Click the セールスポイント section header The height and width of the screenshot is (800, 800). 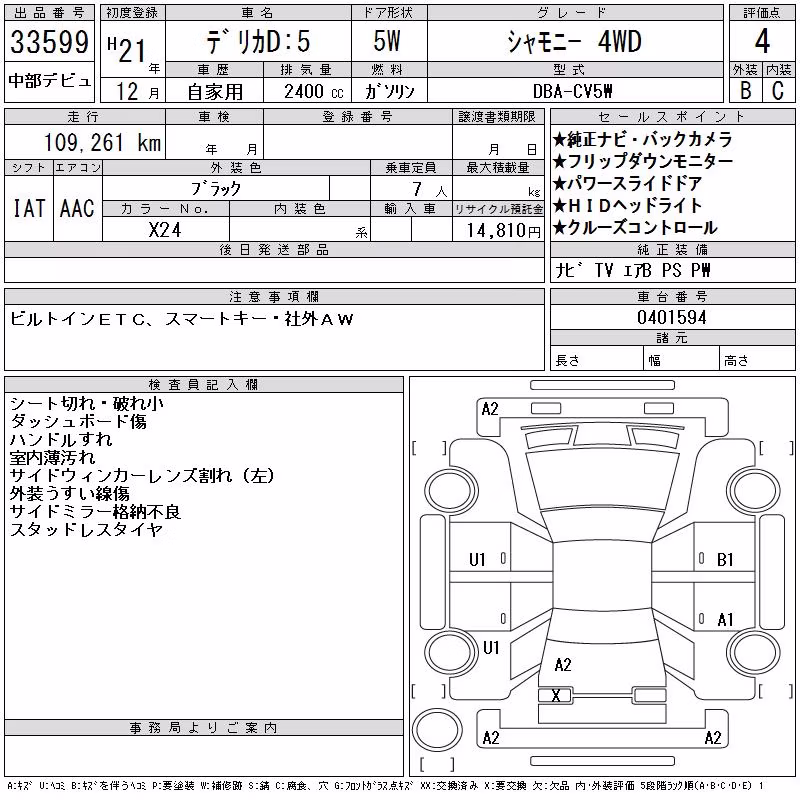[x=672, y=117]
